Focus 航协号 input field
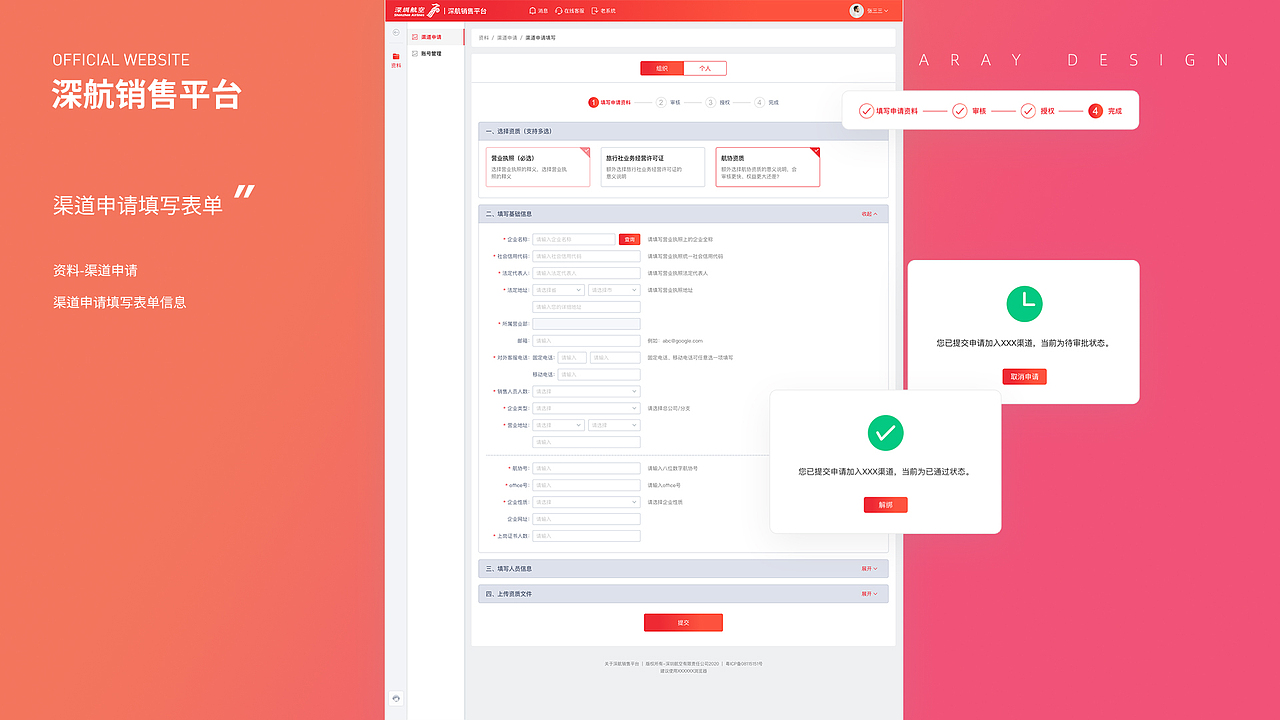The image size is (1280, 720). (x=586, y=468)
